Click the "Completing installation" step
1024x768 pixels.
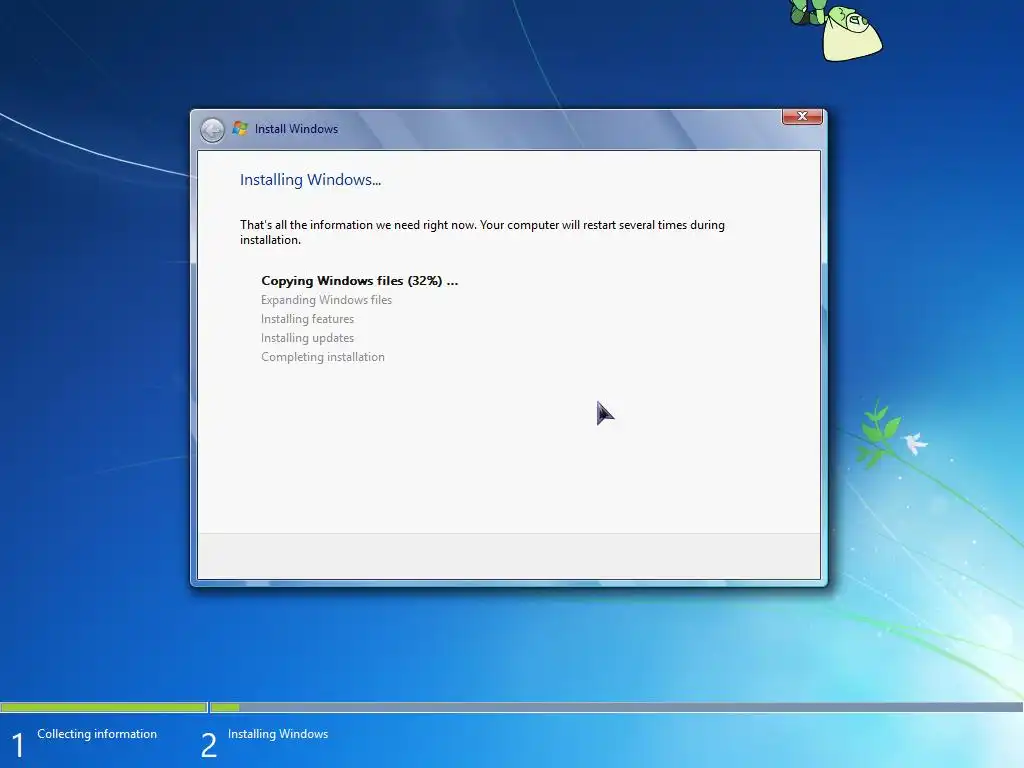(323, 357)
